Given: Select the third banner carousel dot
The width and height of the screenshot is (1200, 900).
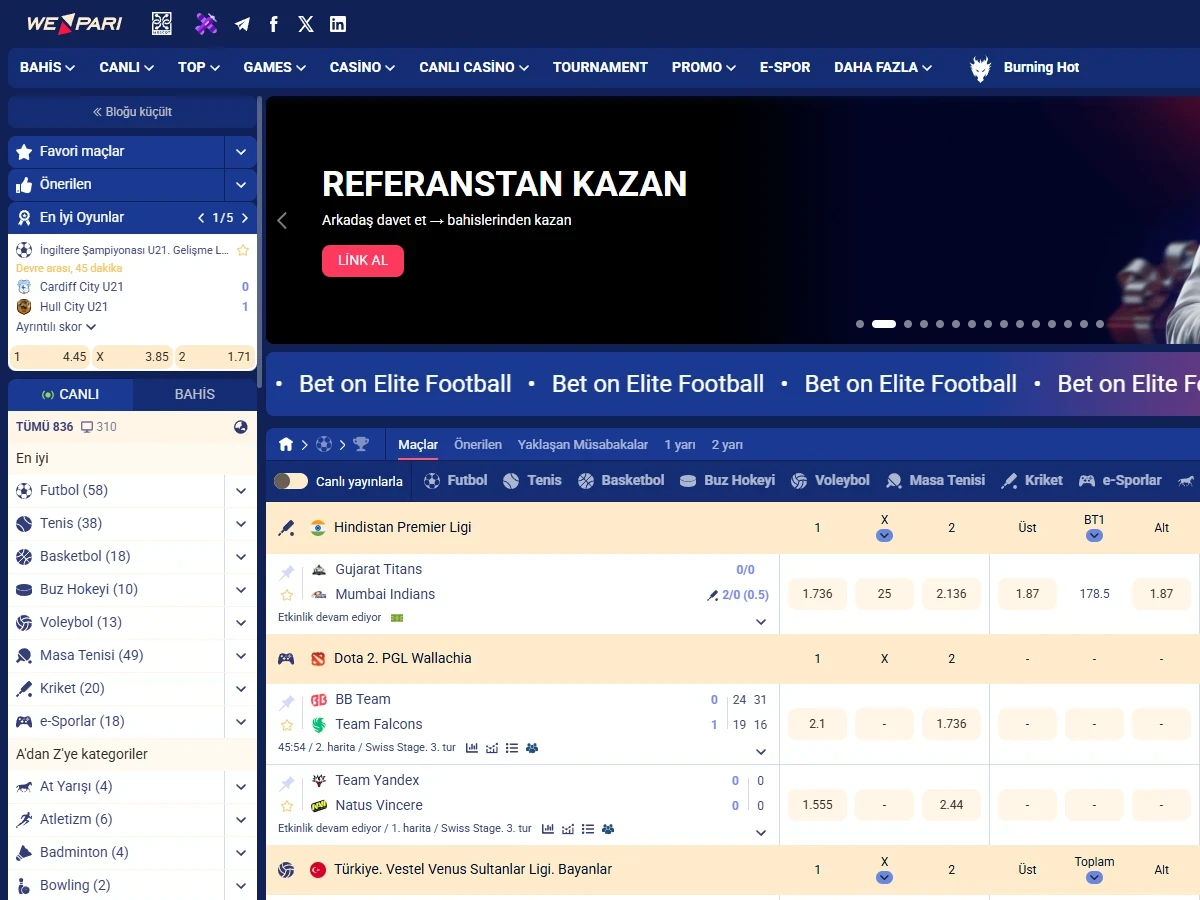Looking at the screenshot, I should 908,324.
